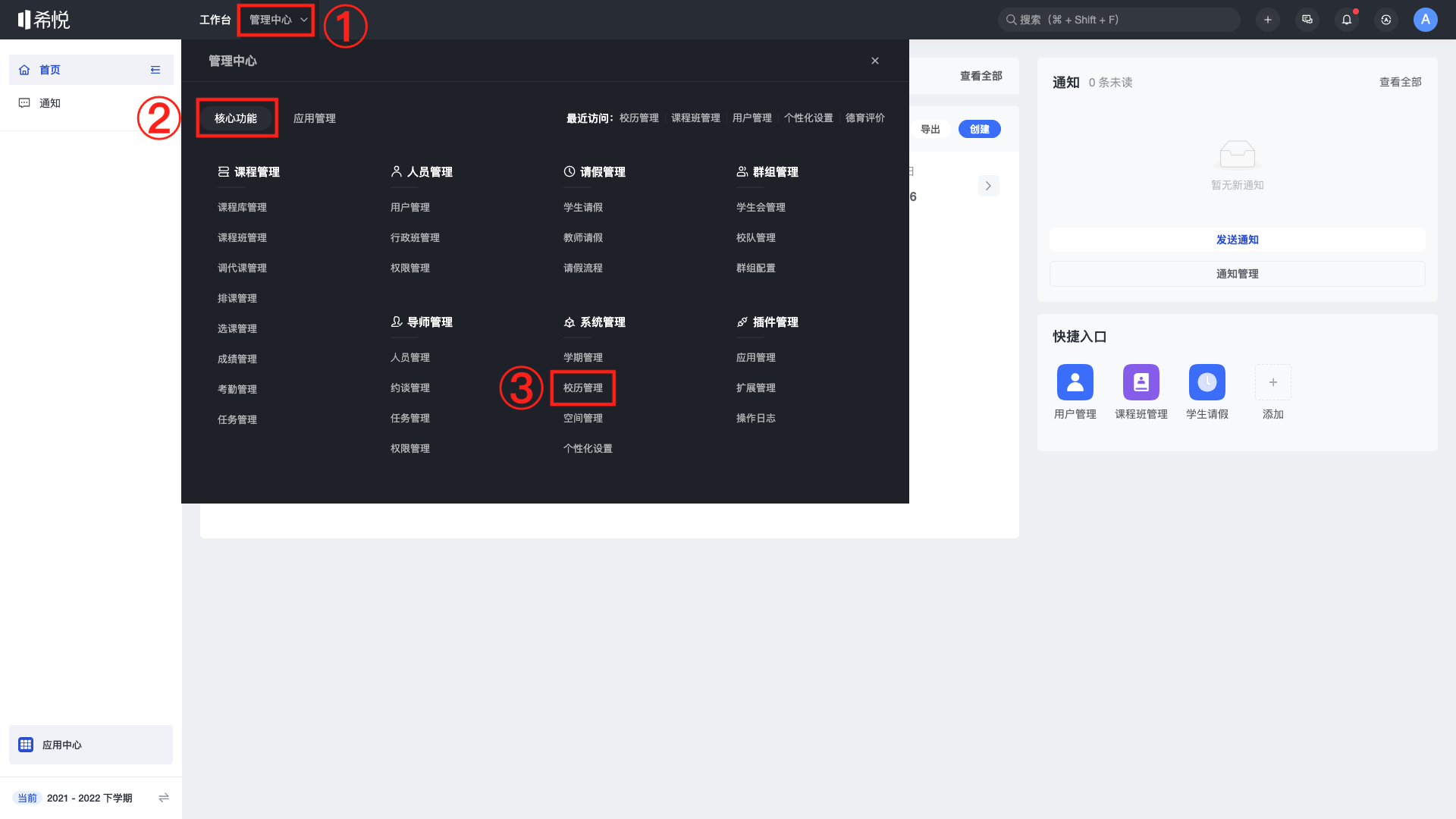Switch to the 应用管理 tab
This screenshot has width=1456, height=819.
point(315,118)
